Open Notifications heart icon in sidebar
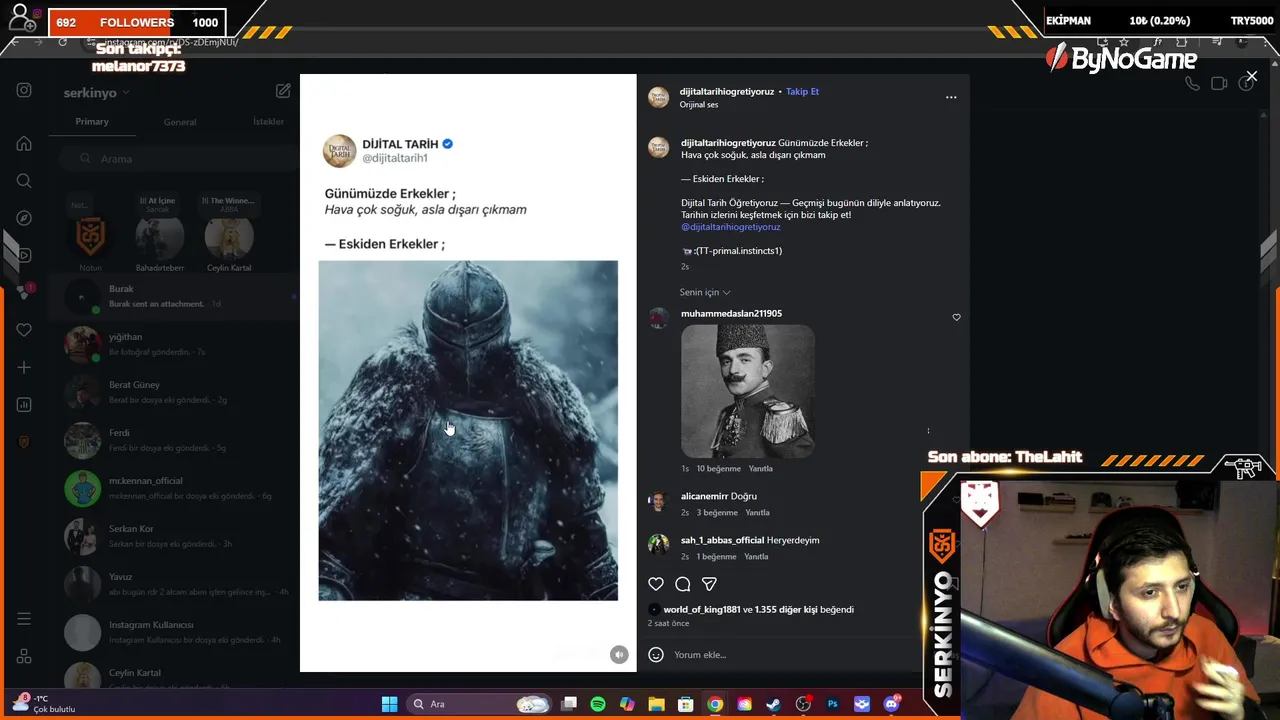The height and width of the screenshot is (720, 1280). click(x=24, y=330)
